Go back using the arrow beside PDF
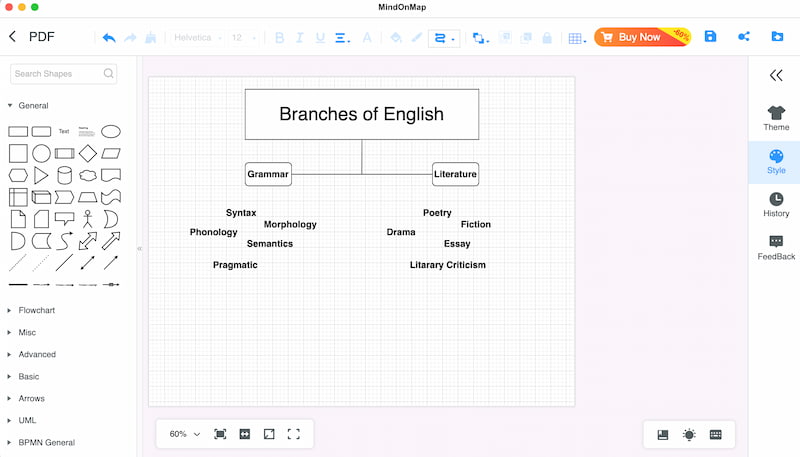Viewport: 800px width, 457px height. tap(13, 37)
